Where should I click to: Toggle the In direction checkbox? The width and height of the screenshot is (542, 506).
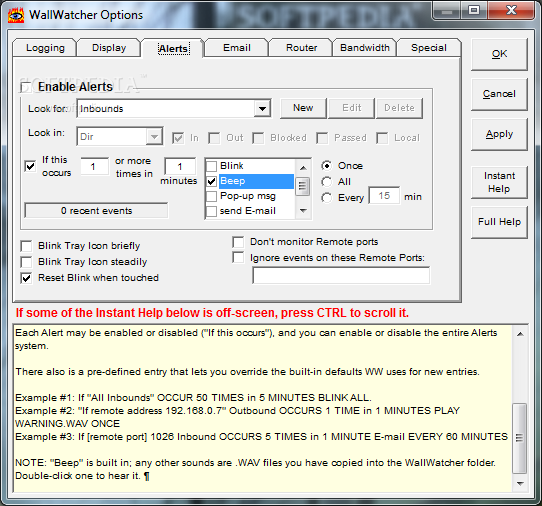(x=178, y=138)
